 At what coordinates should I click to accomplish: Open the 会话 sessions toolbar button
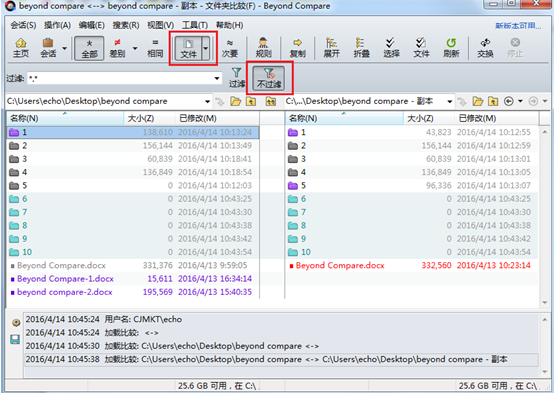pos(48,48)
